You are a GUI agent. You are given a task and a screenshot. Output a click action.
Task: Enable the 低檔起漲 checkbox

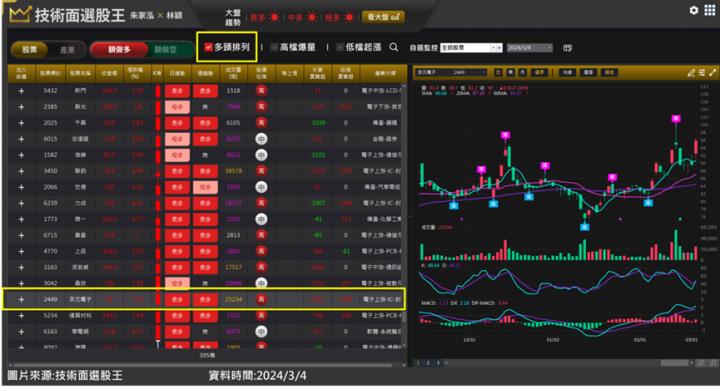[x=340, y=47]
